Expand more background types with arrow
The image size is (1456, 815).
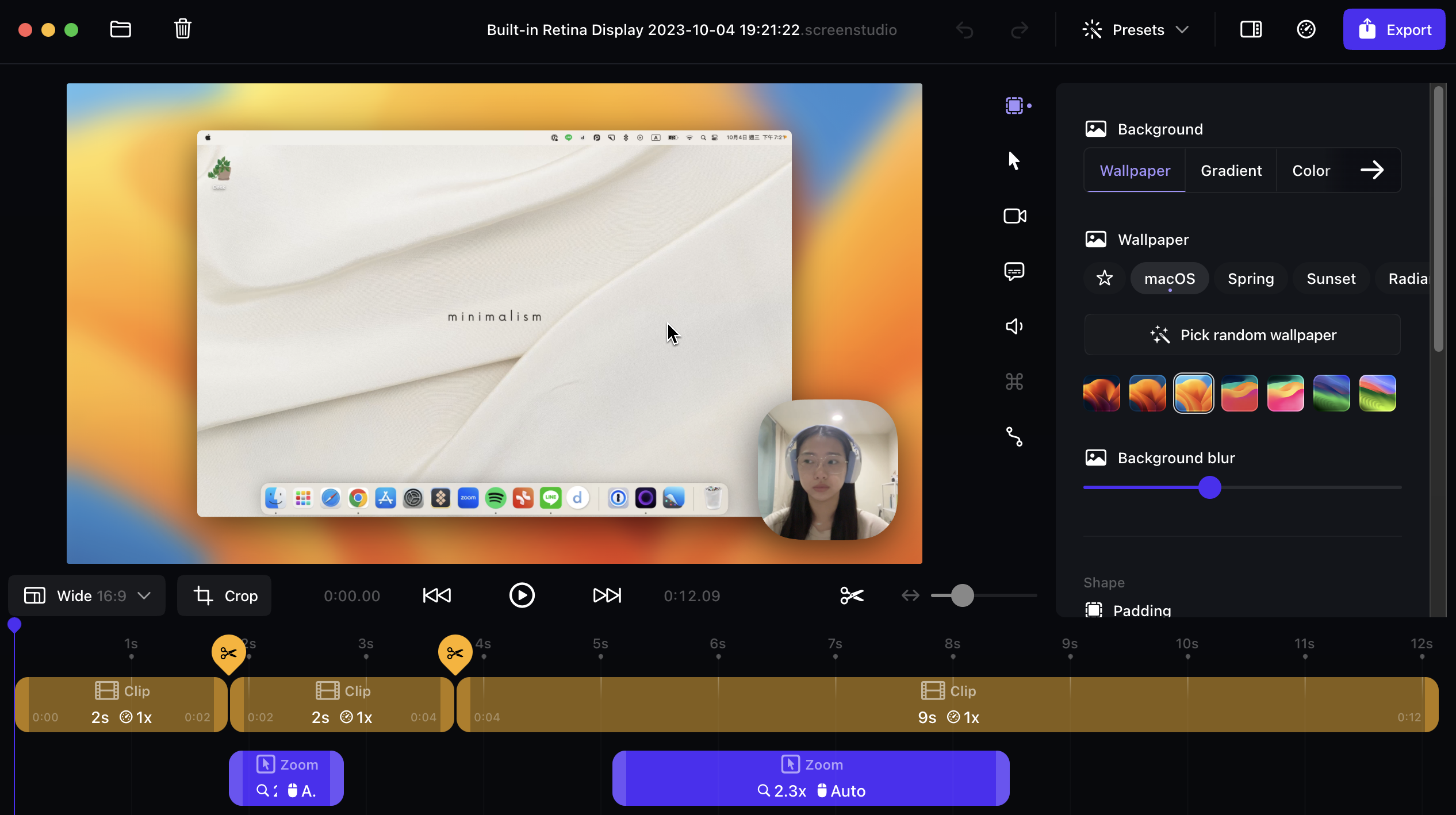tap(1372, 170)
